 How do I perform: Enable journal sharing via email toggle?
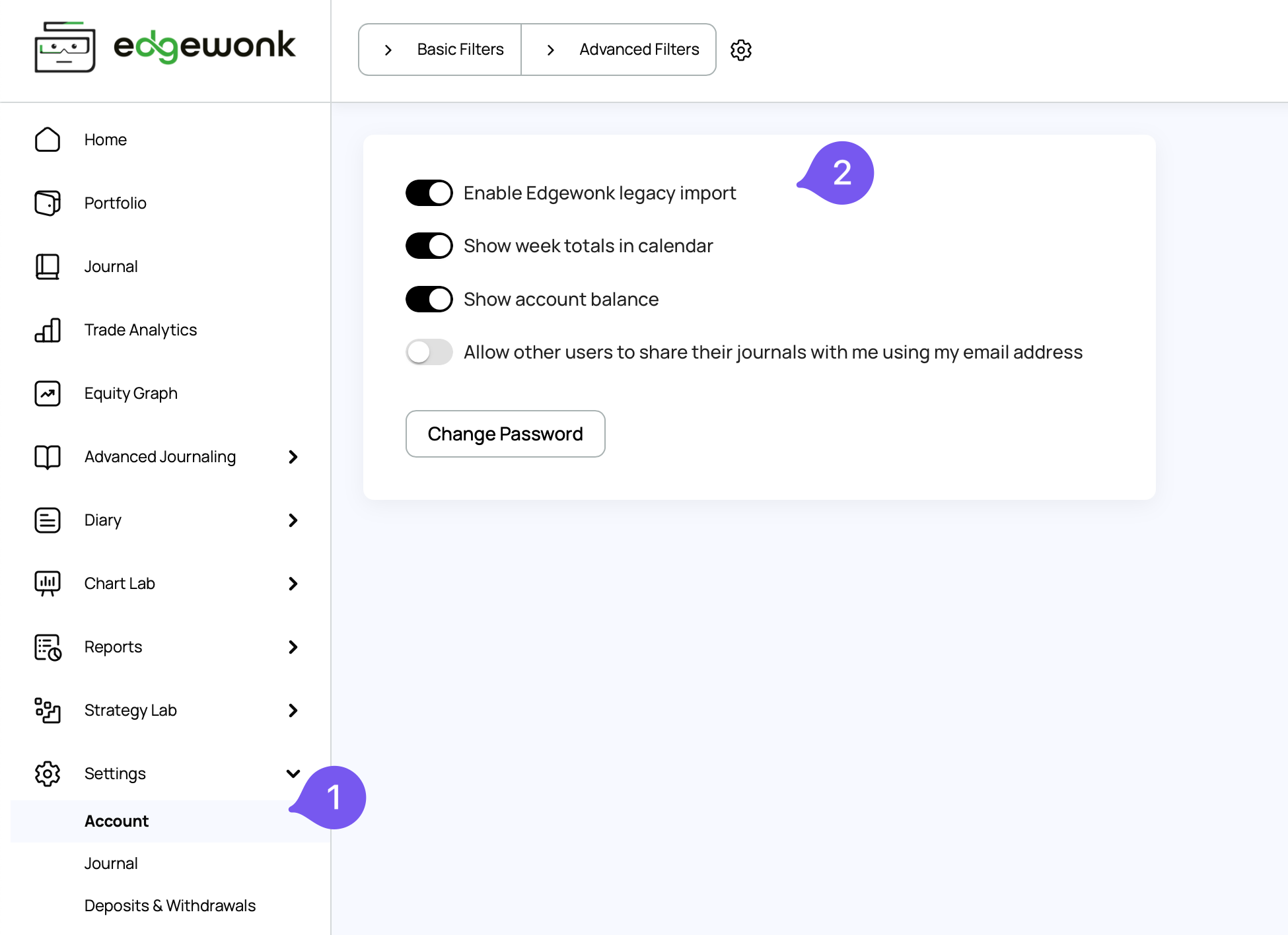tap(429, 352)
